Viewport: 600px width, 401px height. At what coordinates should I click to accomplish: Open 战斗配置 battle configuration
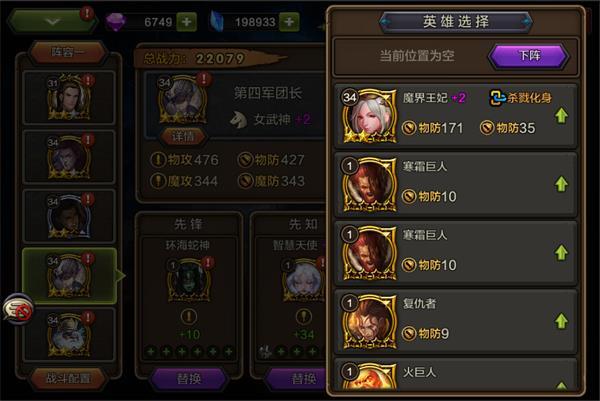(68, 378)
